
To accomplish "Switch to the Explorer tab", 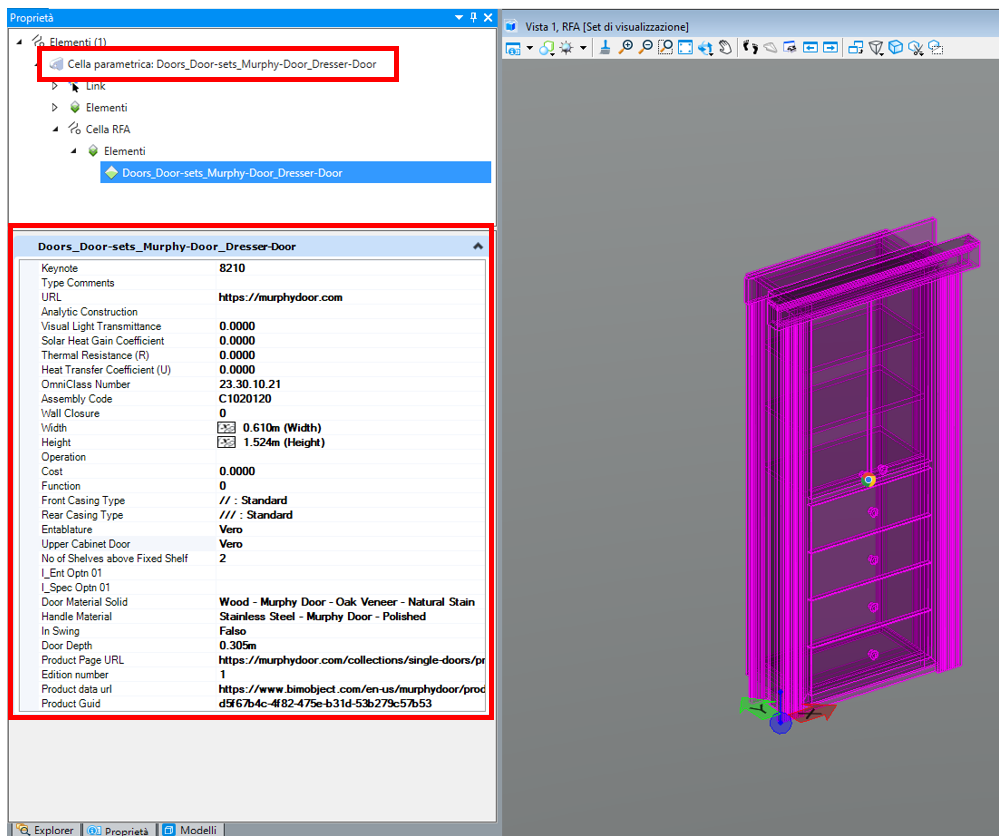I will point(46,829).
